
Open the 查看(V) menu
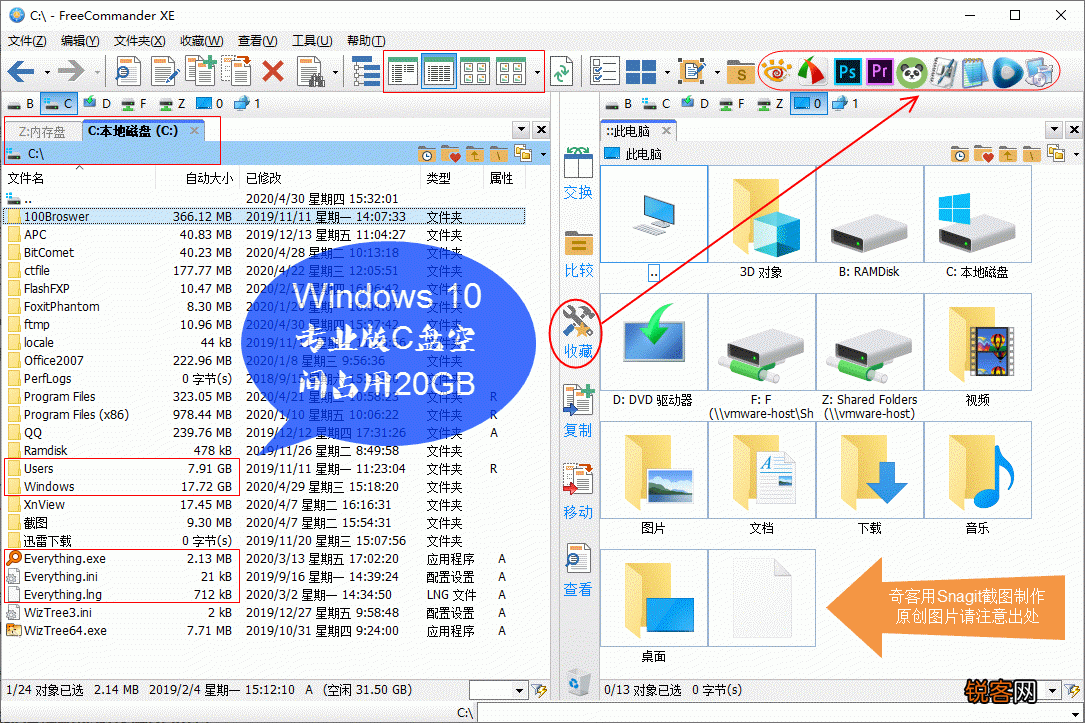[257, 41]
